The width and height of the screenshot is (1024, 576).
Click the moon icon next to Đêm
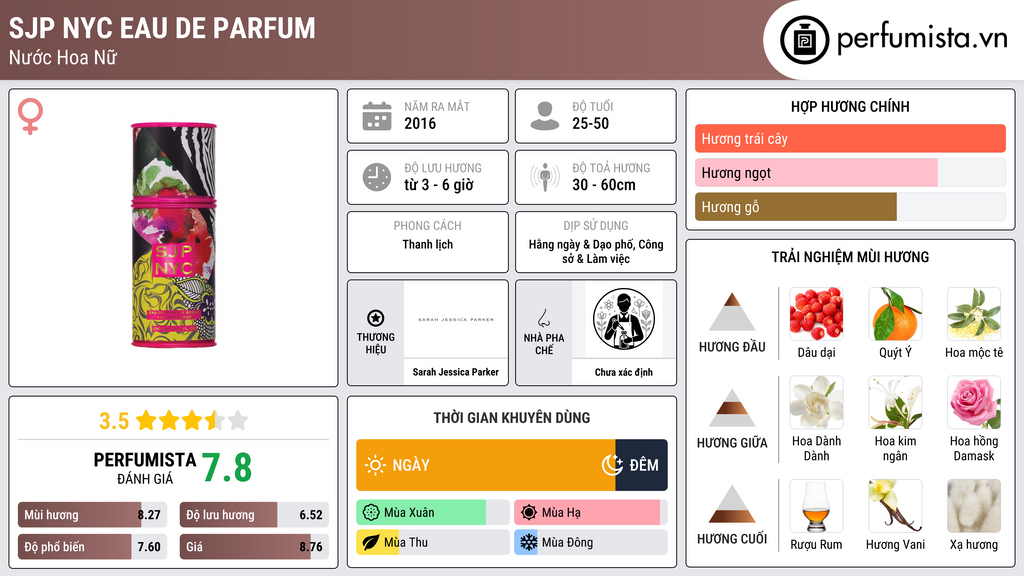pos(612,465)
